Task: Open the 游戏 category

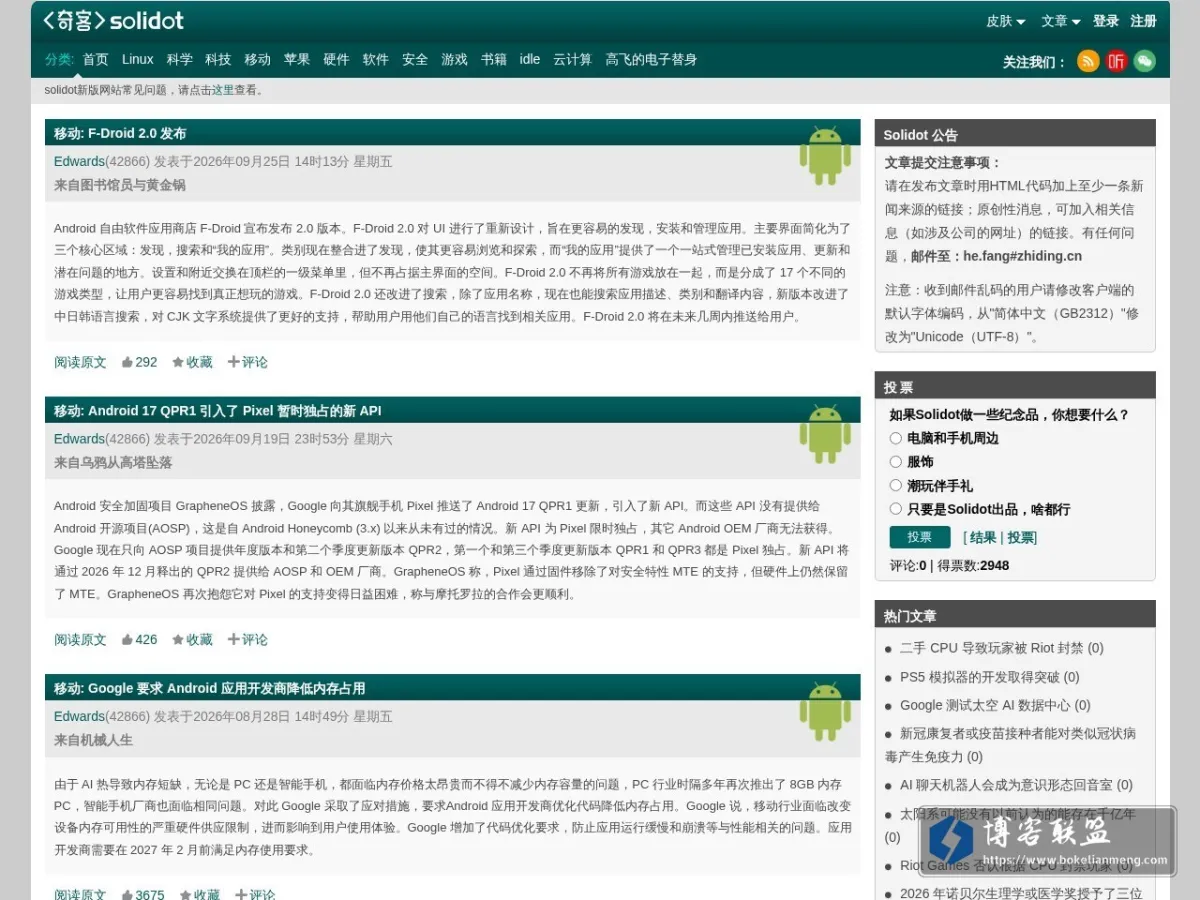Action: tap(455, 59)
